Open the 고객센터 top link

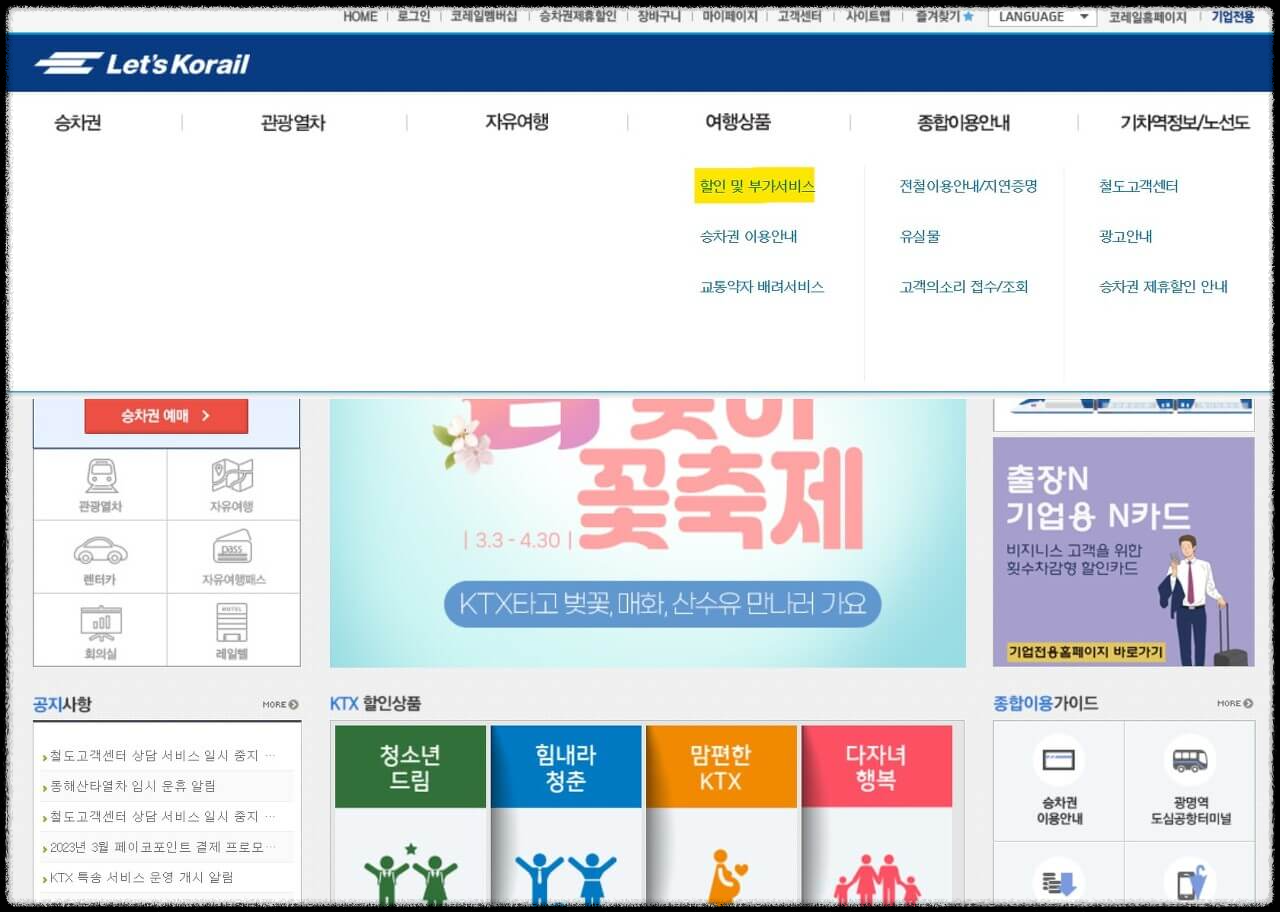pyautogui.click(x=802, y=17)
